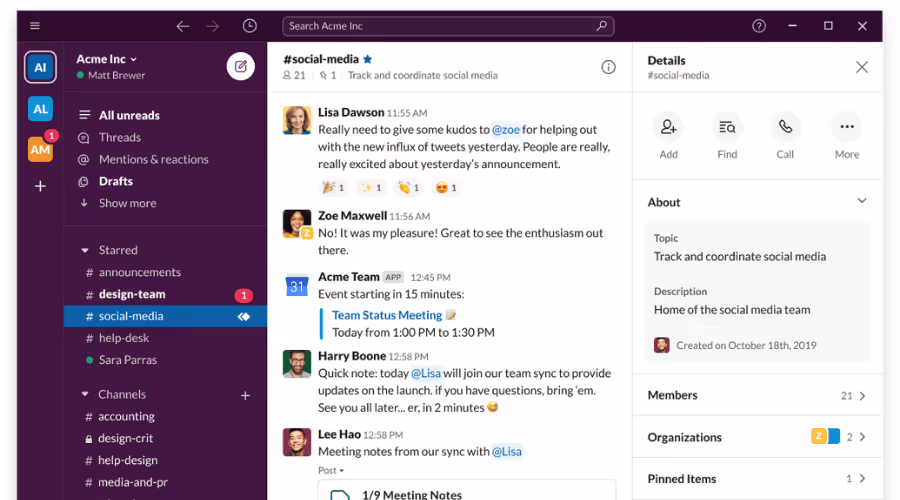Switch to AL workspace icon

(40, 109)
